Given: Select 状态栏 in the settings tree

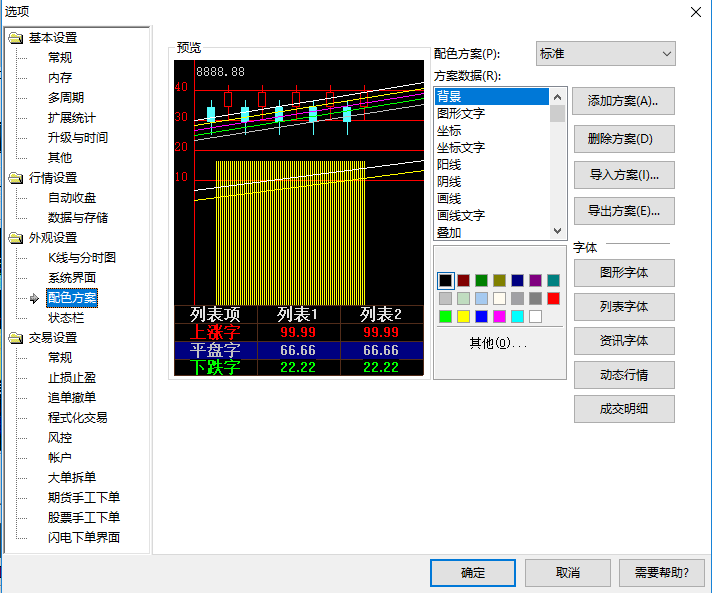Looking at the screenshot, I should click(x=66, y=318).
